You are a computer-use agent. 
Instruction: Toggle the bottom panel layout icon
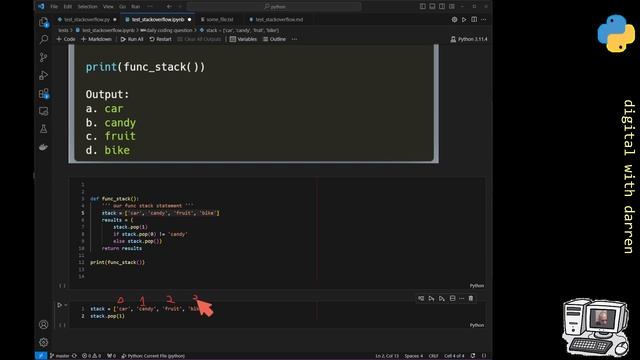click(x=432, y=7)
